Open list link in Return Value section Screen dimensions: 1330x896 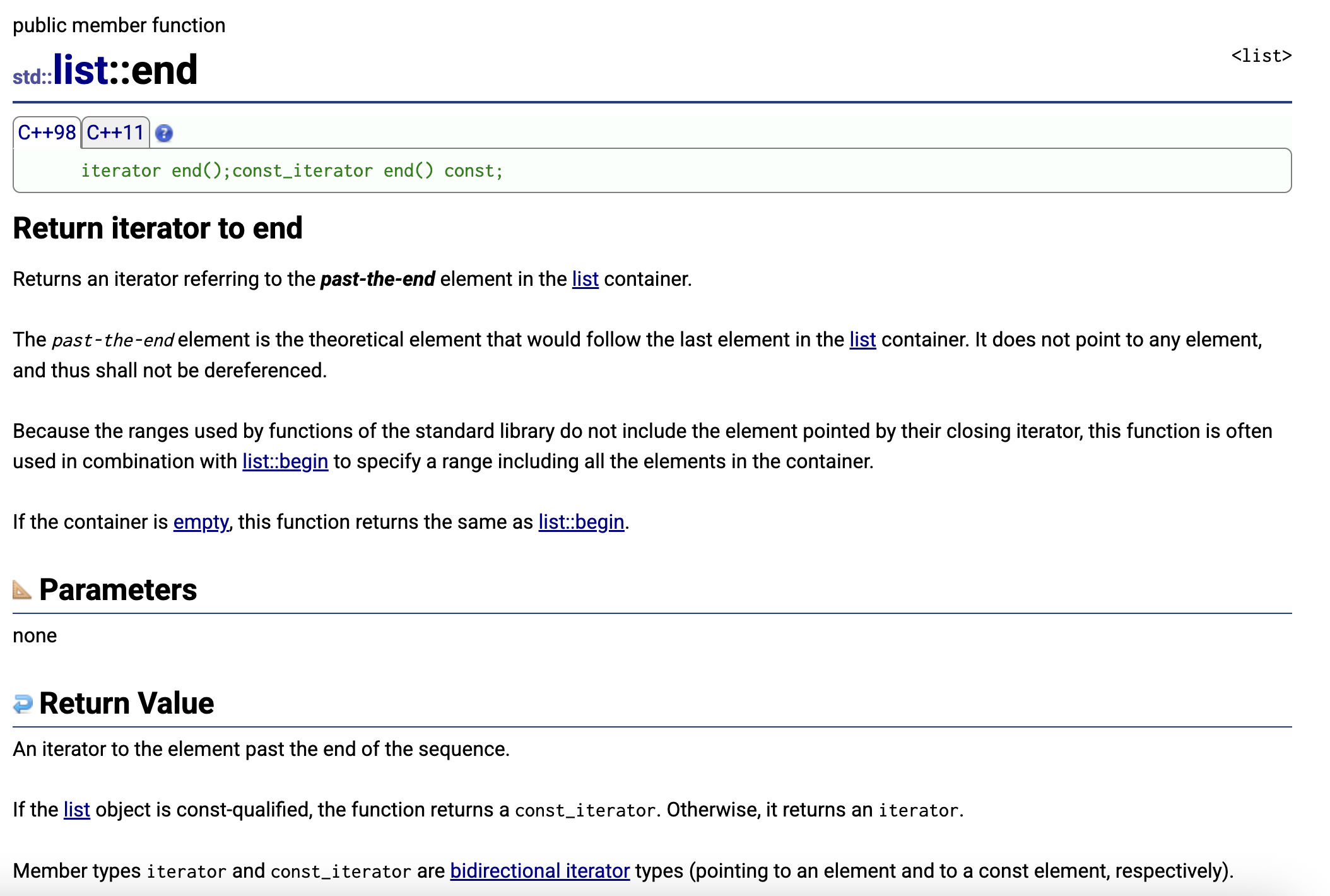[76, 810]
